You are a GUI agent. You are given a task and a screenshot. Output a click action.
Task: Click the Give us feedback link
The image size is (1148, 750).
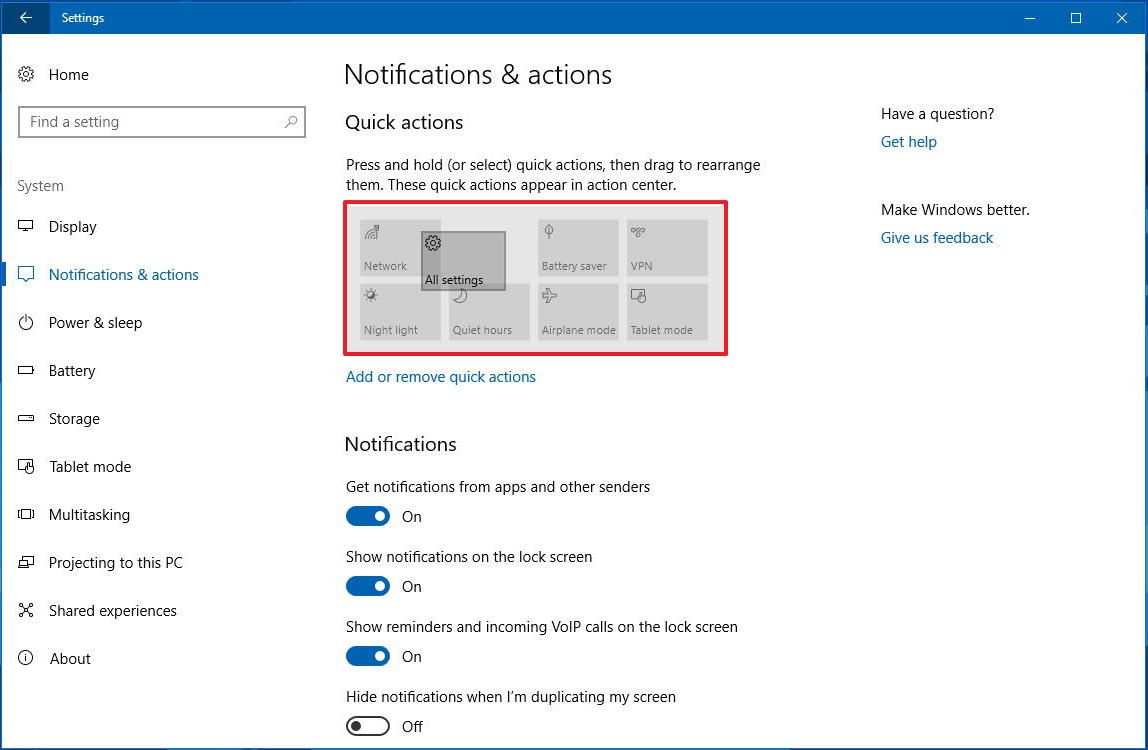point(937,238)
